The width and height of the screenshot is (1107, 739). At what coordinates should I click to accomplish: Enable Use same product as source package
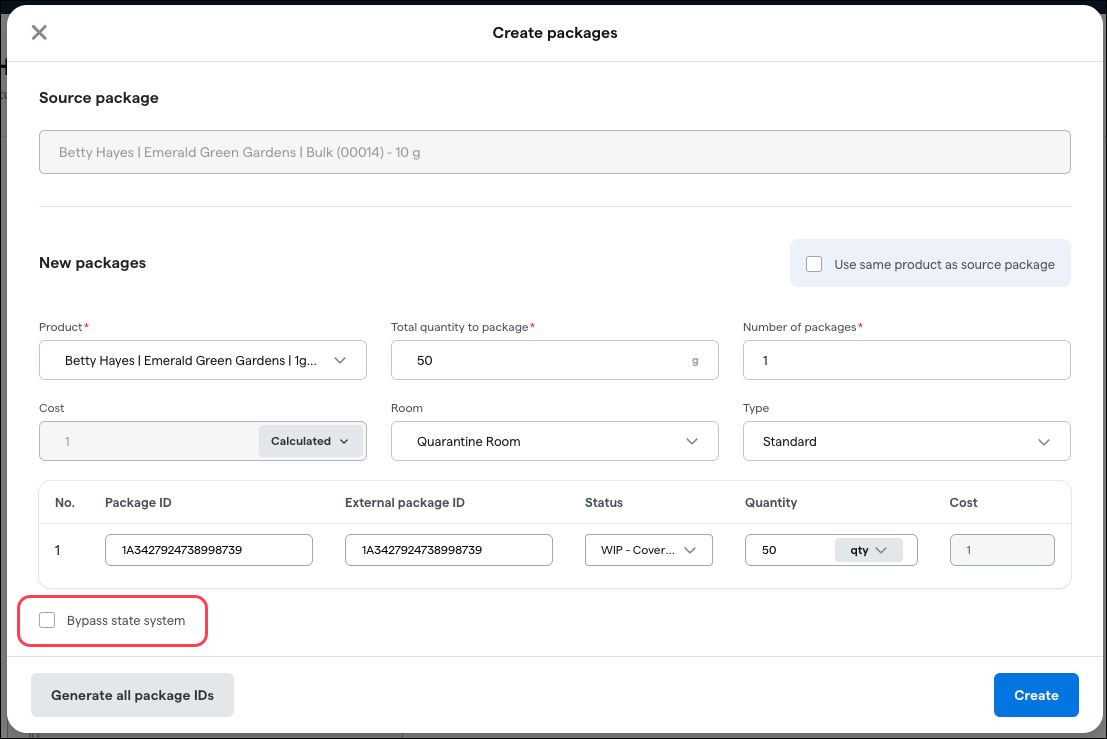(x=814, y=264)
